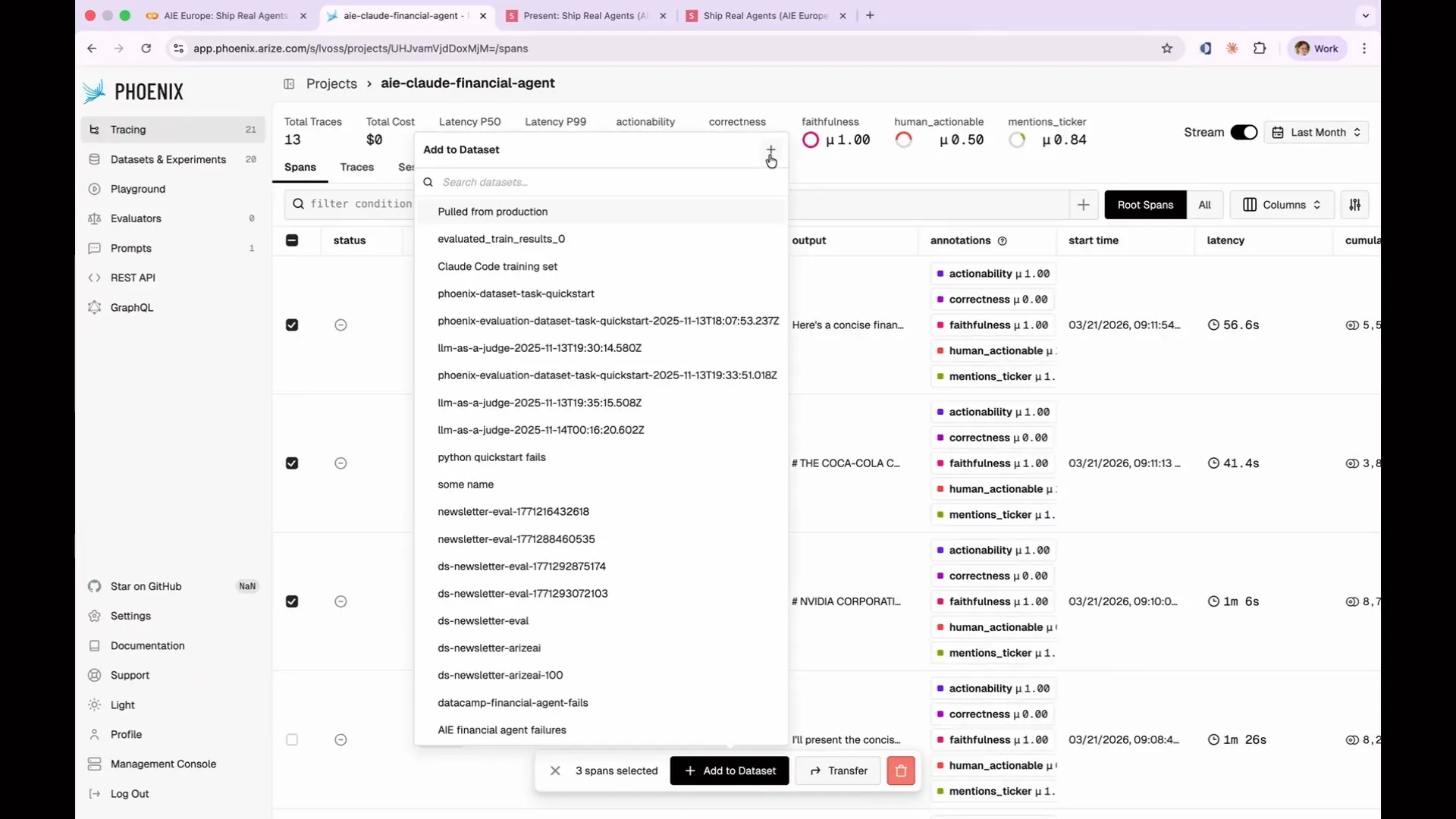Open the Columns dropdown
The height and width of the screenshot is (819, 1456).
coord(1282,205)
